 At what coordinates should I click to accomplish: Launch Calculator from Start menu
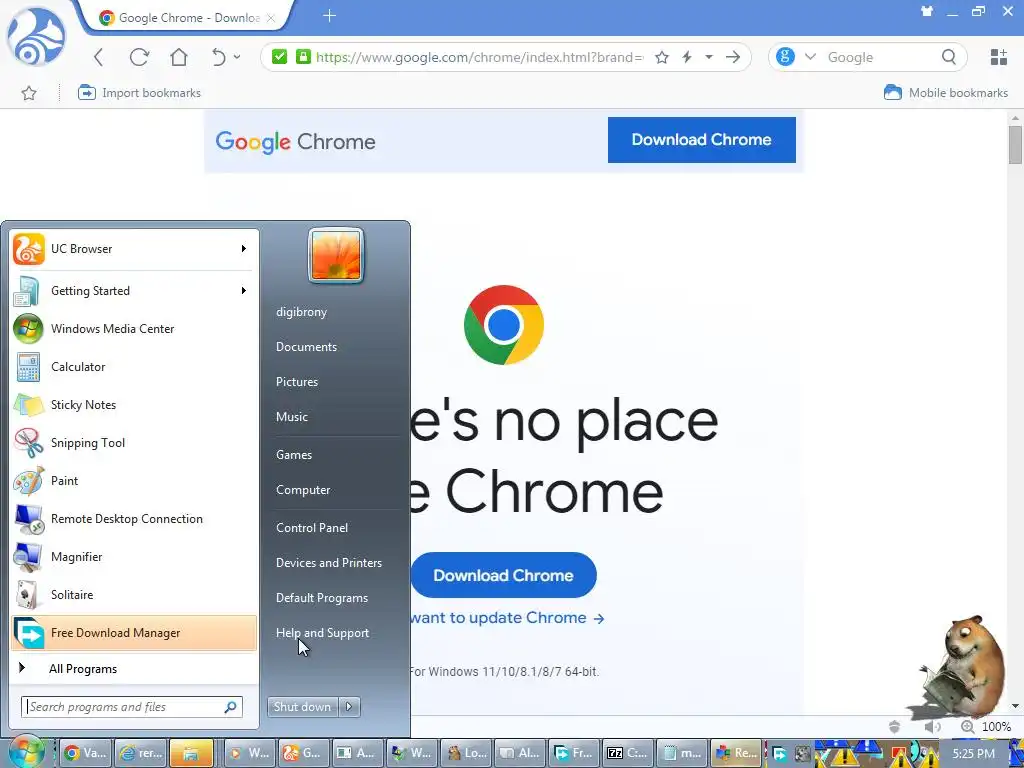[134, 366]
